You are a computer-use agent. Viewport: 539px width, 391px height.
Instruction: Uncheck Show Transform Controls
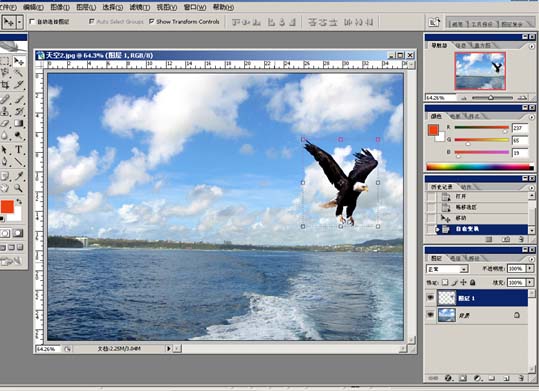pyautogui.click(x=152, y=21)
